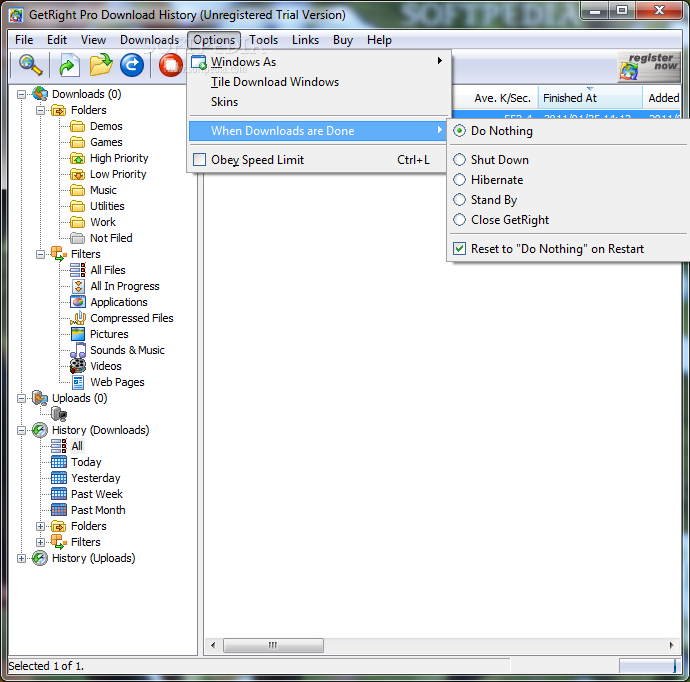This screenshot has height=682, width=690.
Task: Click the horizontal scrollbar right arrow
Action: [x=671, y=645]
